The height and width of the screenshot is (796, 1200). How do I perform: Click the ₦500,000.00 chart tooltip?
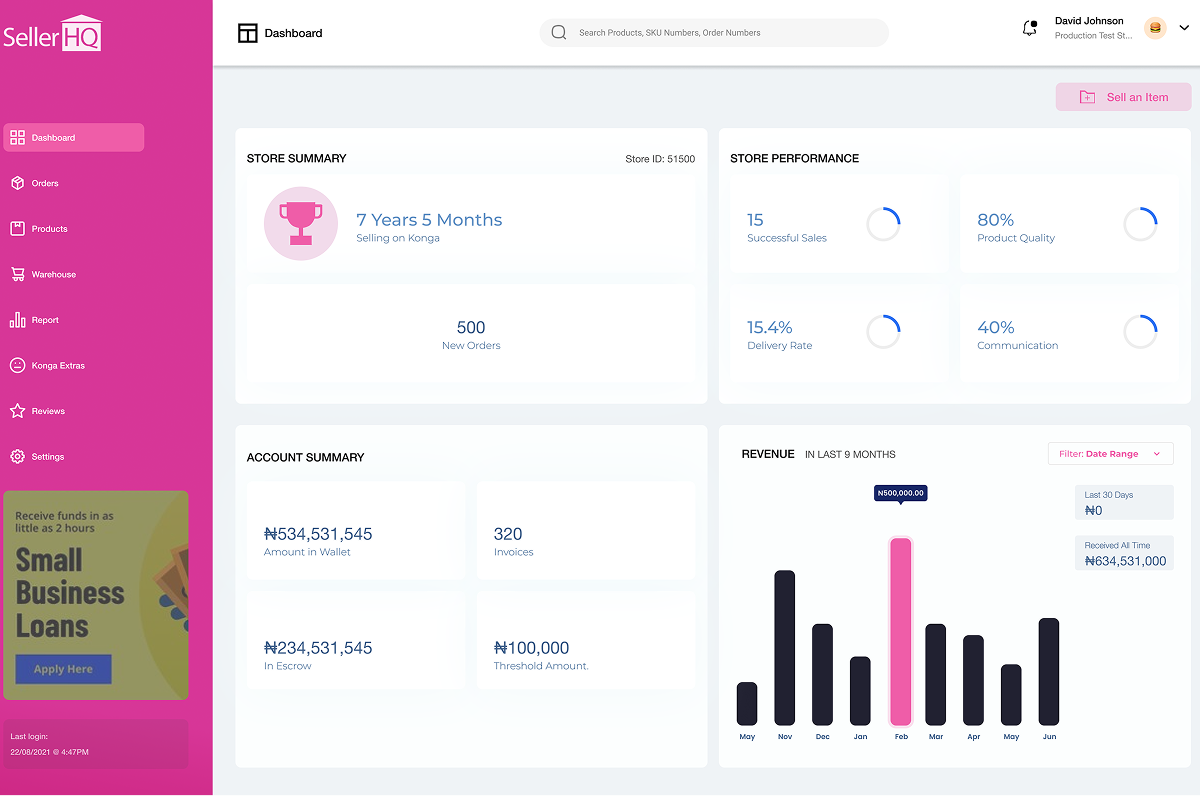(901, 493)
